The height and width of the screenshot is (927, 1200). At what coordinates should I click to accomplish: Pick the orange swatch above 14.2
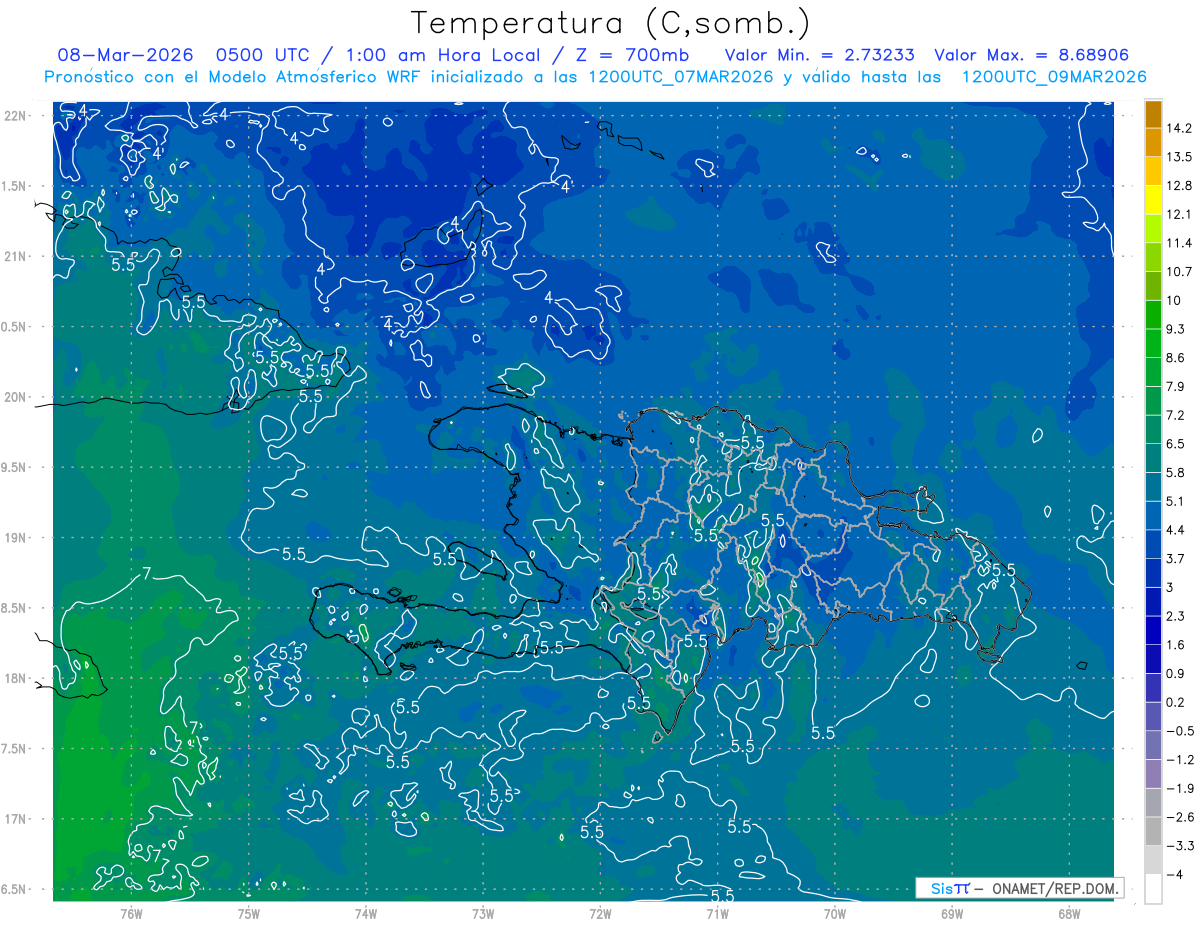(1153, 114)
